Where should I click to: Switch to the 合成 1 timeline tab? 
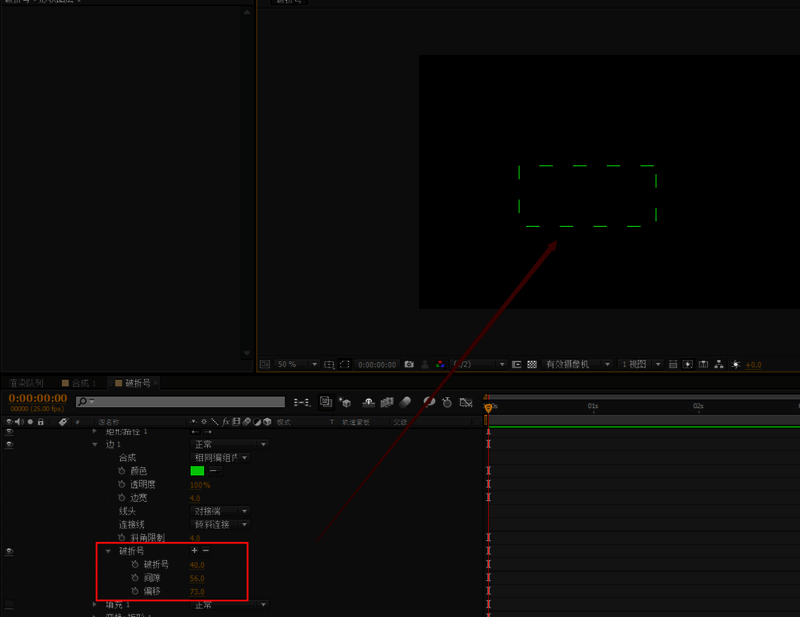pos(79,383)
